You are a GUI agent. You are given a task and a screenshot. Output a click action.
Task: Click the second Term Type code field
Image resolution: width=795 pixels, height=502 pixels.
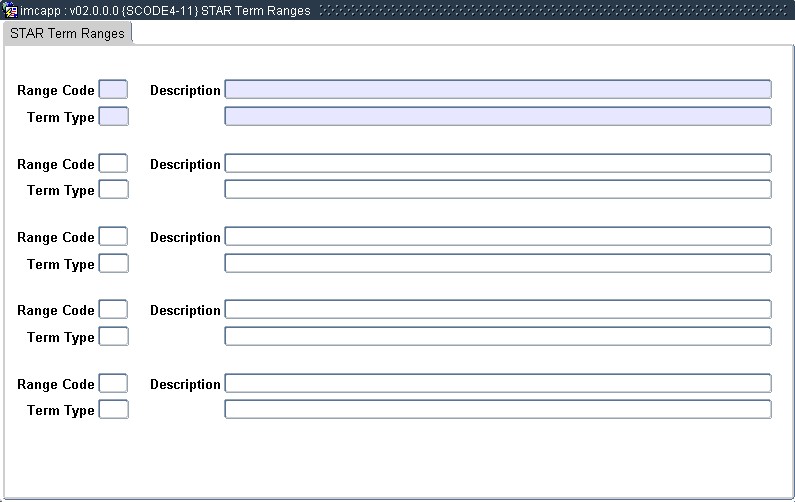[x=114, y=190]
